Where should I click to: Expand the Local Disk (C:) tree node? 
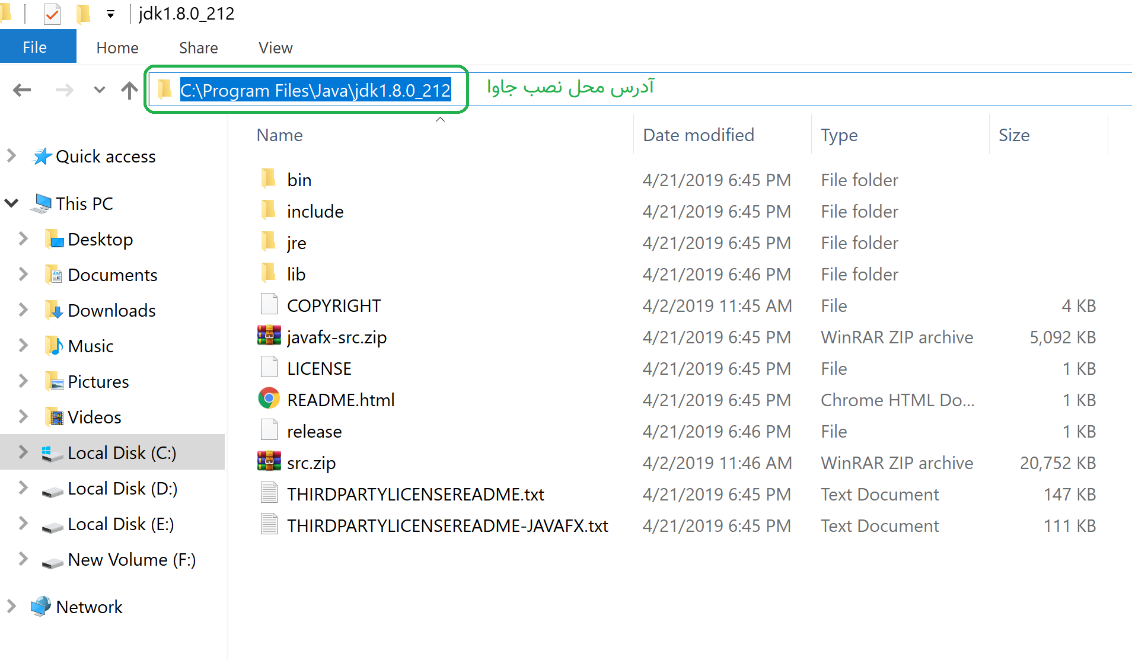pyautogui.click(x=23, y=452)
